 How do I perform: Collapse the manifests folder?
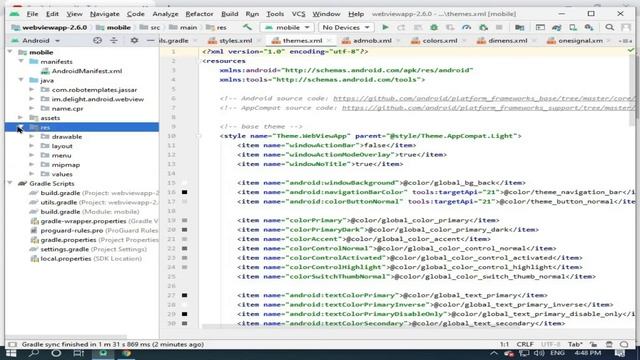[21, 62]
